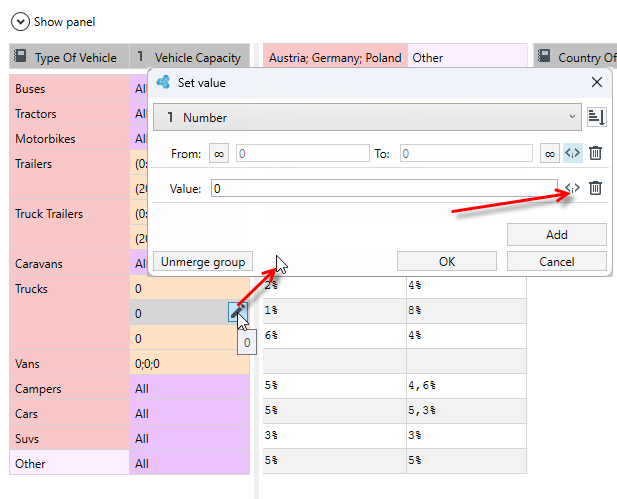Click the Add button
Screen dimensions: 617x499
(x=556, y=235)
